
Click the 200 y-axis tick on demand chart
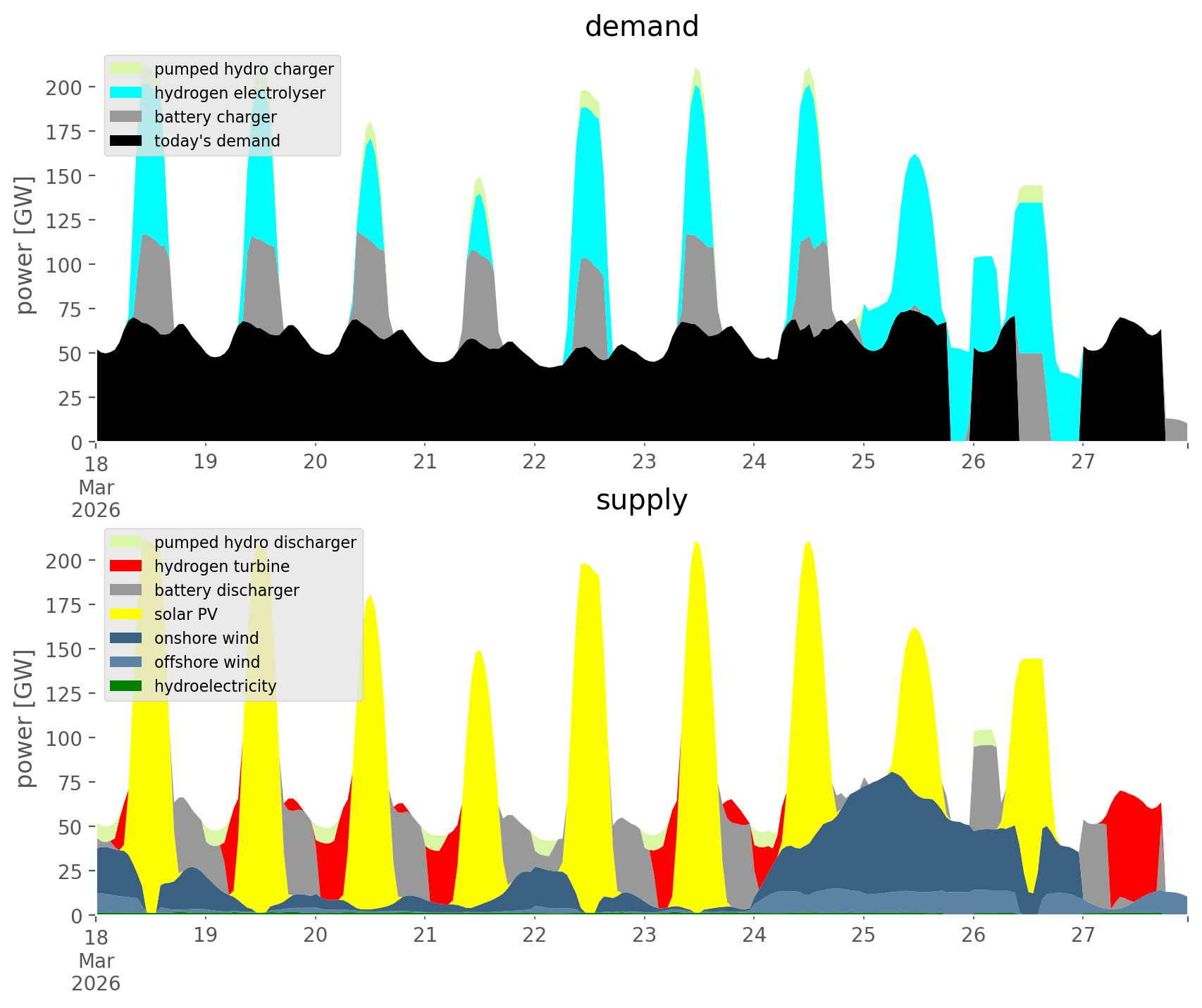pos(63,87)
